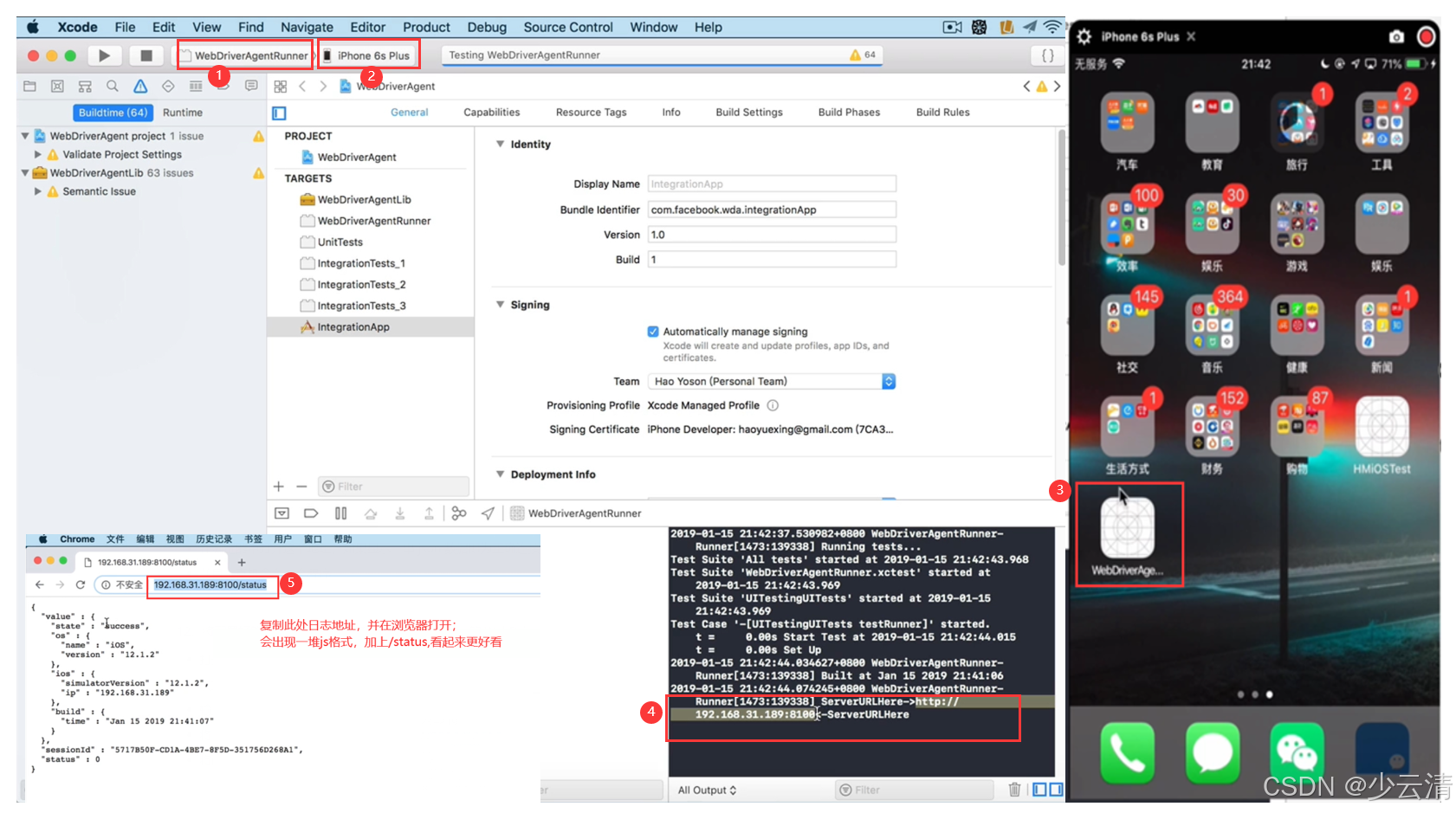
Task: Toggle the iPhone mirror record button
Action: pyautogui.click(x=1426, y=36)
